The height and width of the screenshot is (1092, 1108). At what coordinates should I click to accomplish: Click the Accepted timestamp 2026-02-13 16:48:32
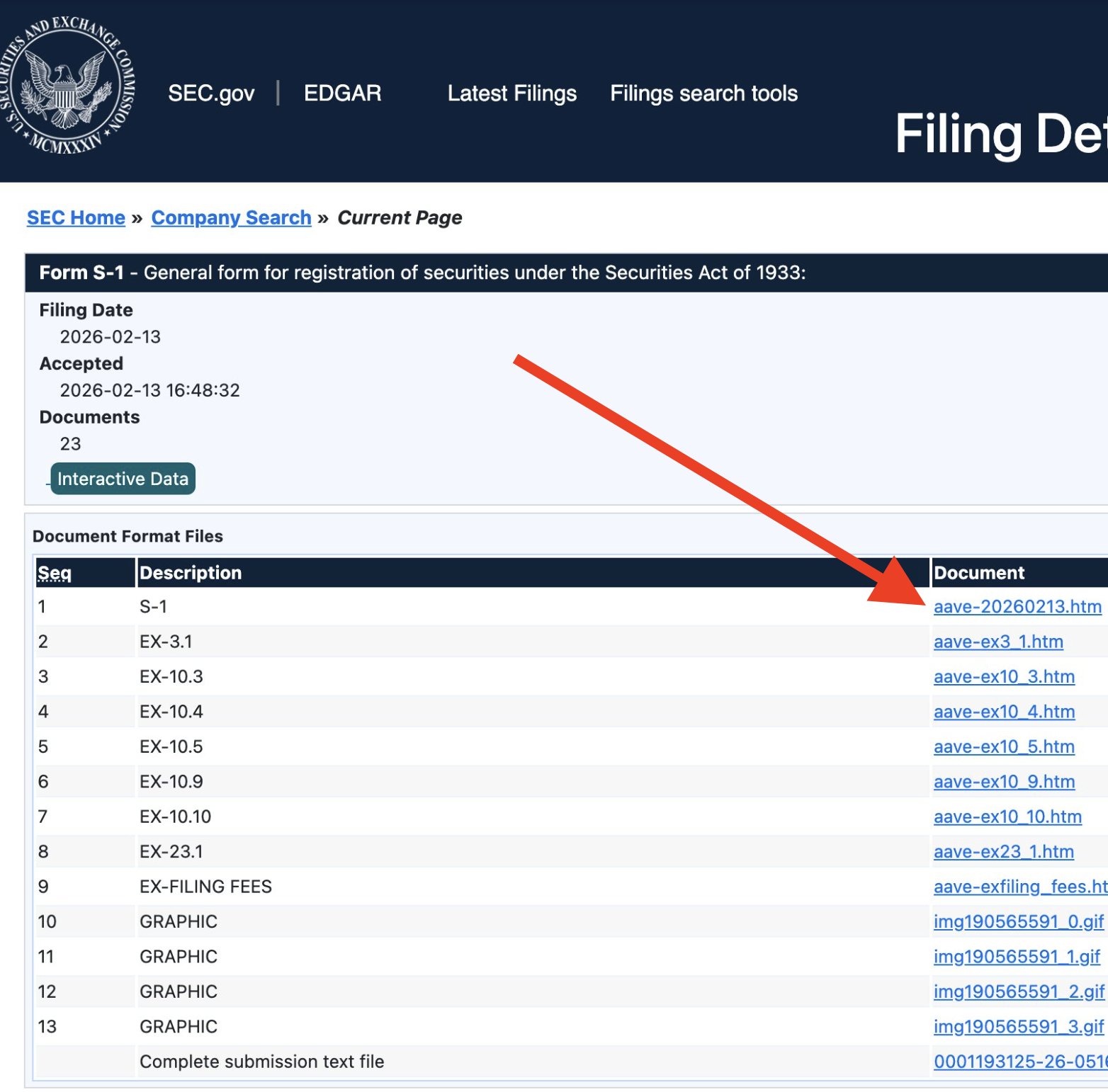click(150, 390)
